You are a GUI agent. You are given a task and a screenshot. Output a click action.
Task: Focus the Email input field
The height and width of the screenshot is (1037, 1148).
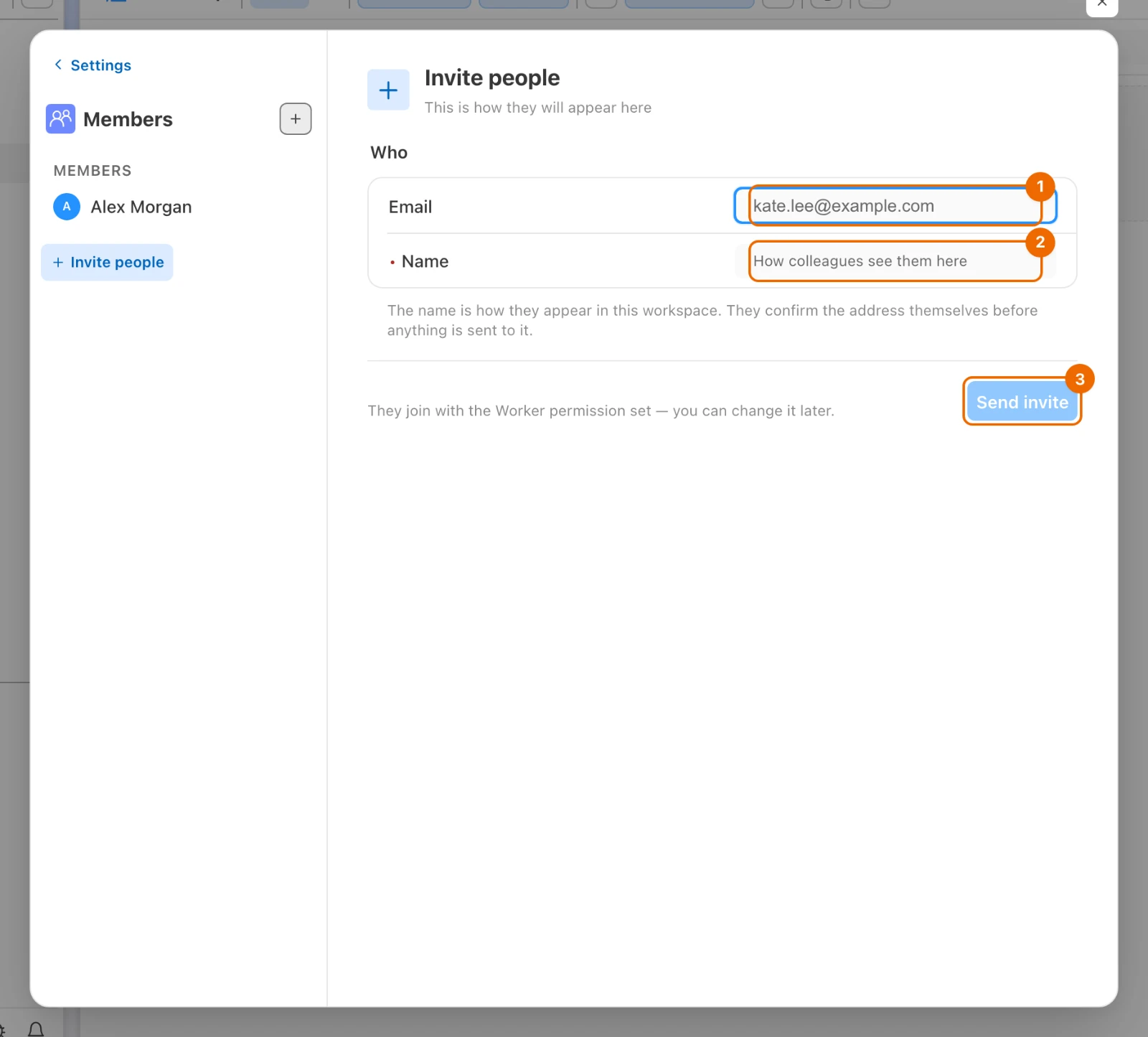pos(895,206)
